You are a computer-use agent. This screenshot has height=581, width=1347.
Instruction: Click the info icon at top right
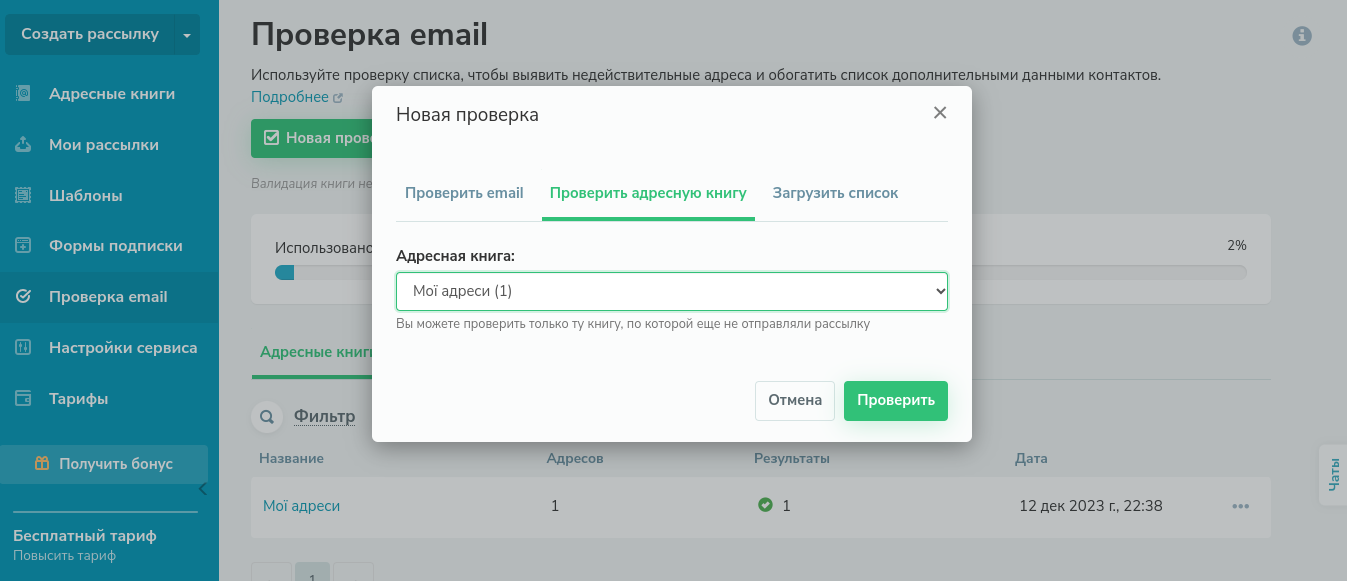[1302, 36]
